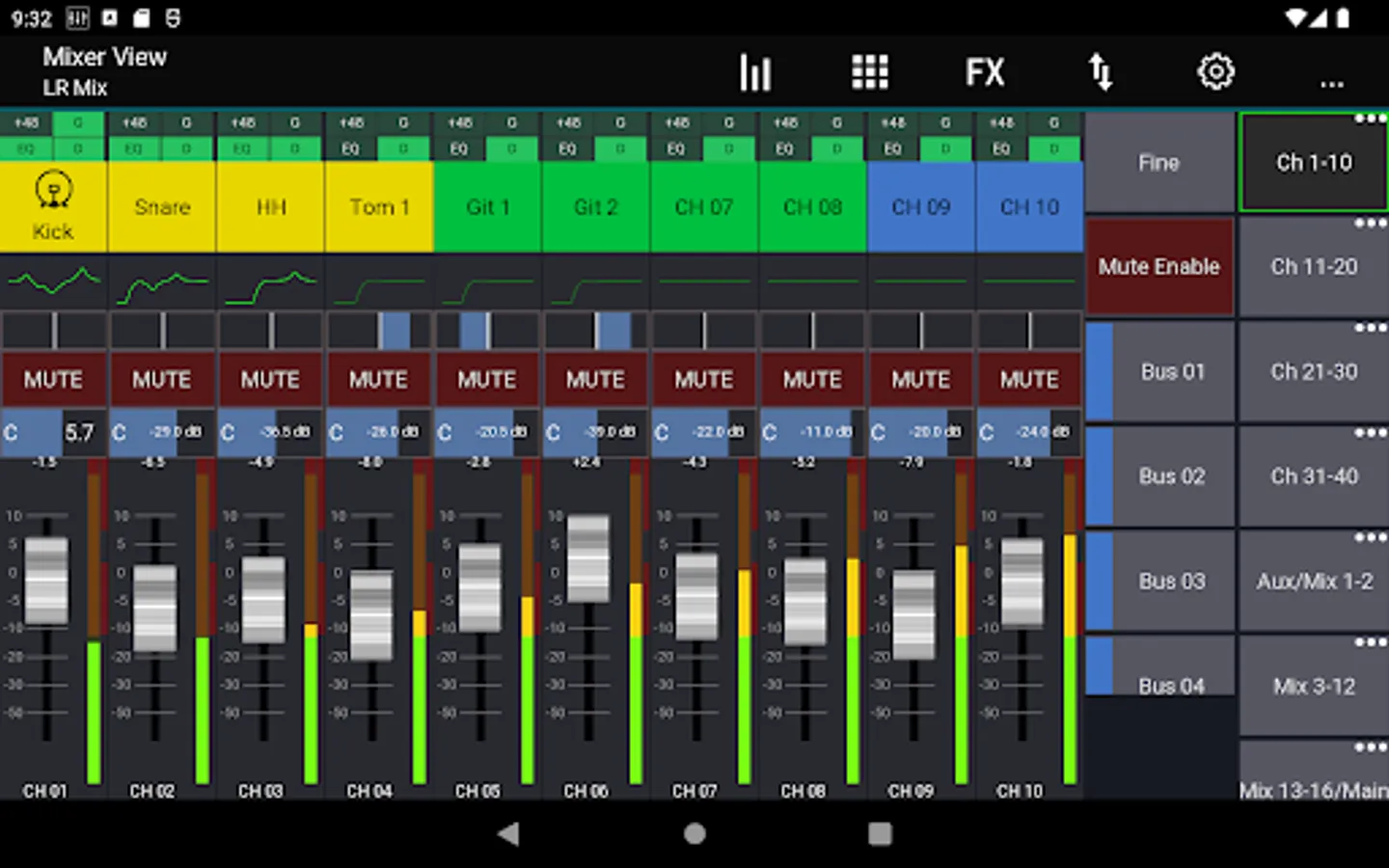Open the three-dot options on Aux/Mix 1-2

(1370, 538)
